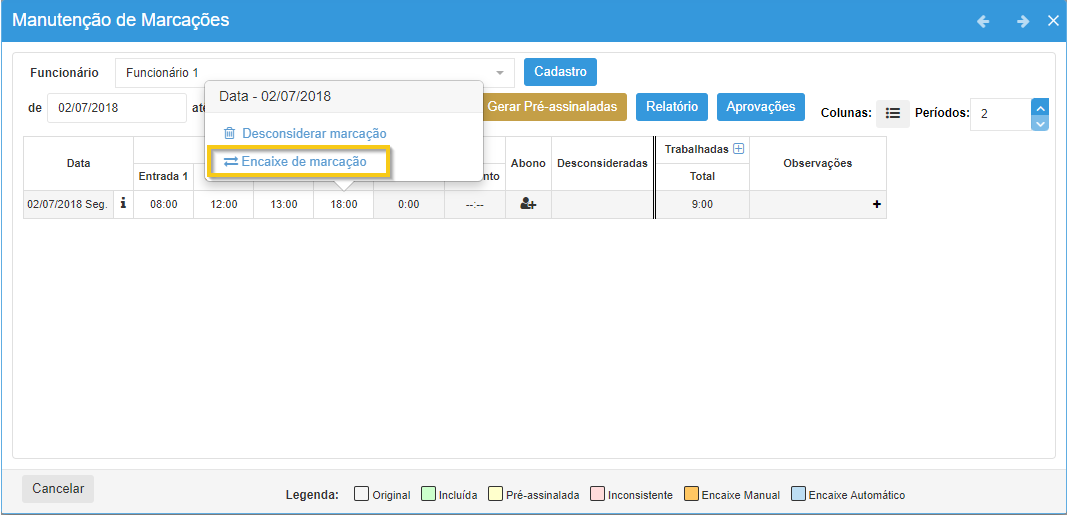Screen dimensions: 1067x515
Task: Close the Manutenção de Marcações window
Action: [x=1053, y=21]
